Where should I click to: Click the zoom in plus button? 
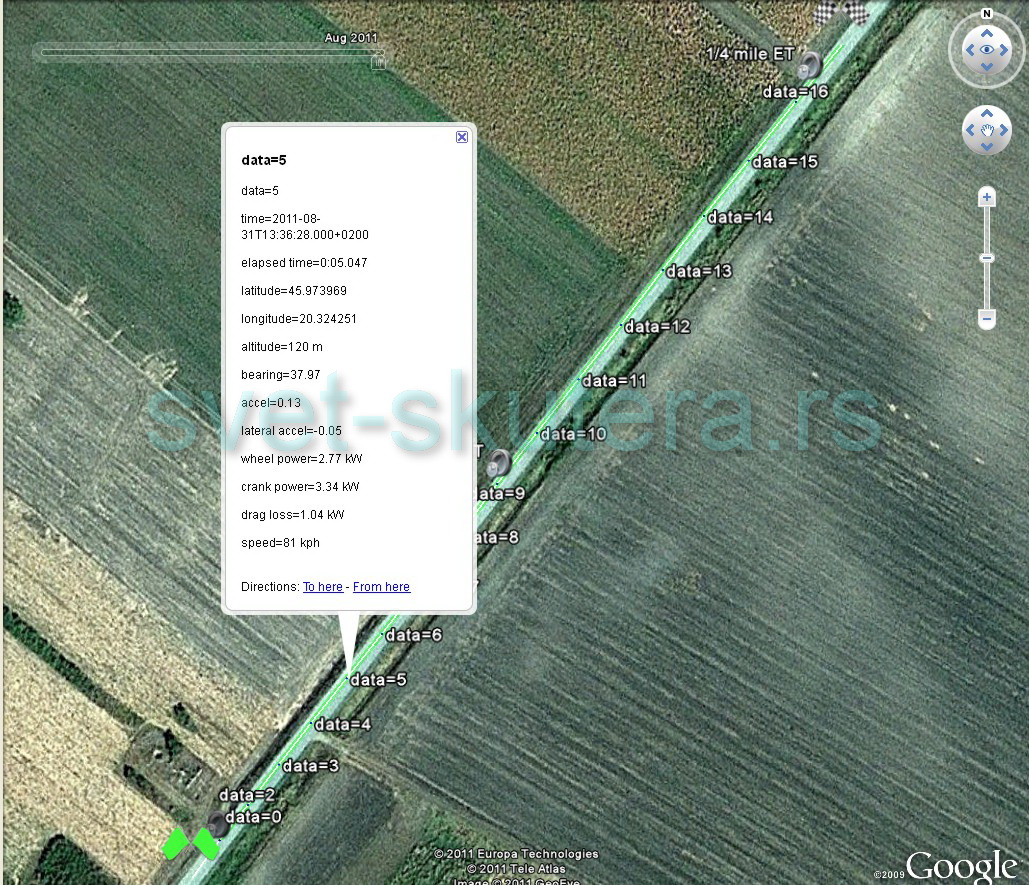tap(986, 197)
